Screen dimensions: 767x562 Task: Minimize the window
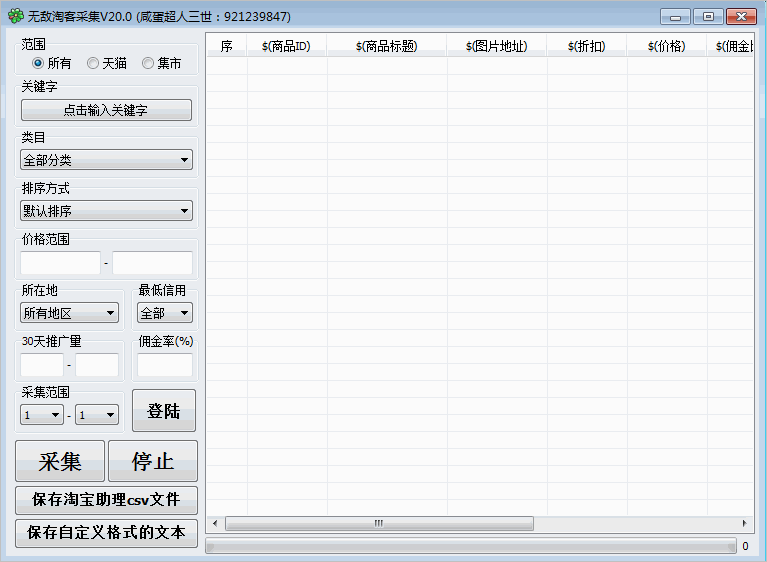tap(675, 17)
